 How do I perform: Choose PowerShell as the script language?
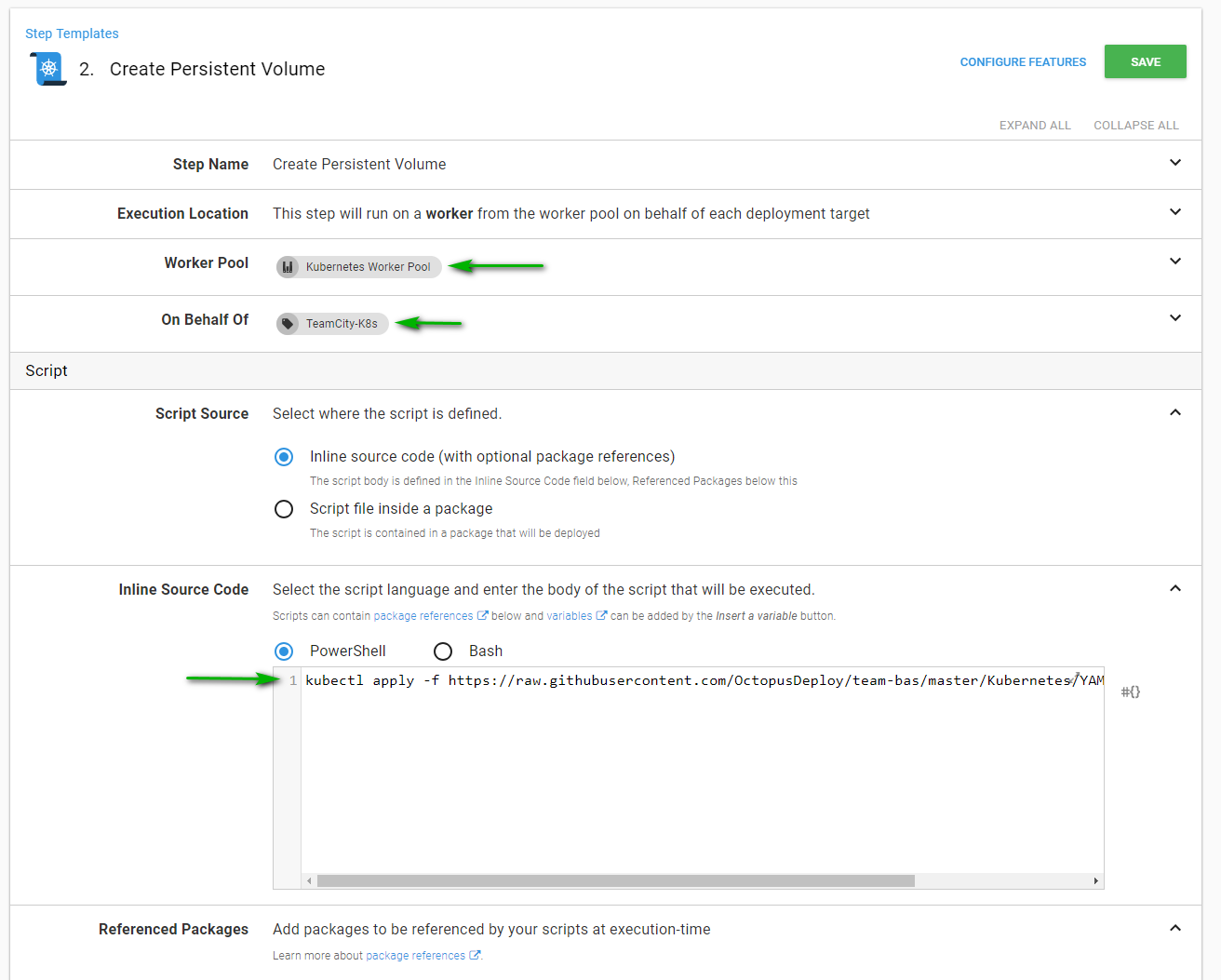(284, 651)
